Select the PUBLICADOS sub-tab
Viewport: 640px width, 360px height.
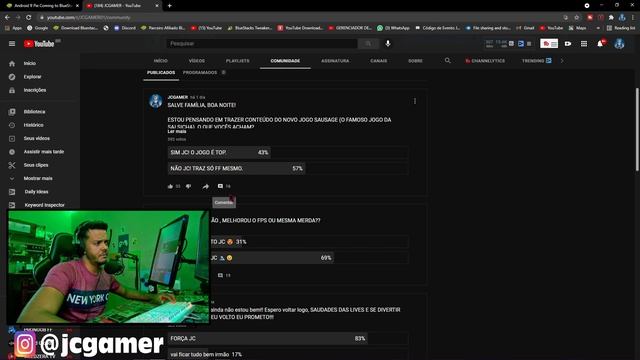click(161, 73)
